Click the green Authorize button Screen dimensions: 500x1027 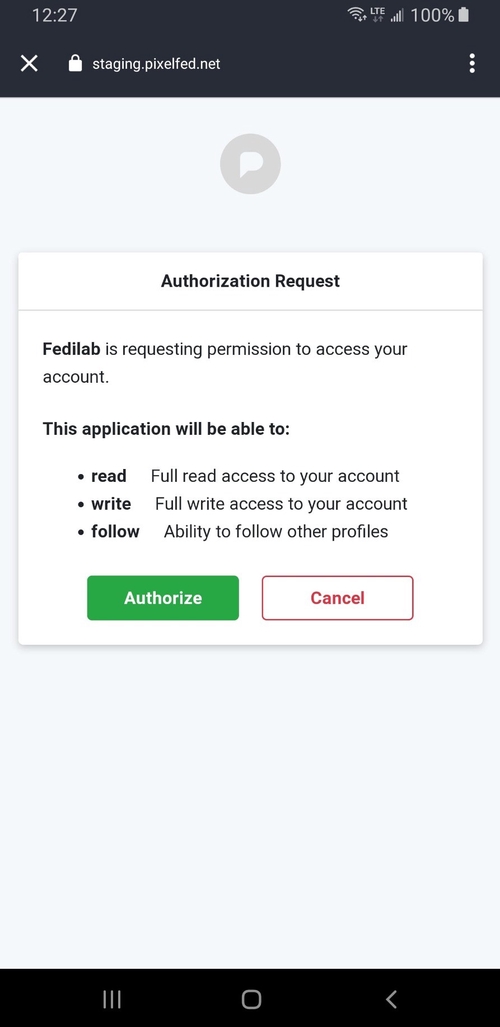tap(163, 598)
